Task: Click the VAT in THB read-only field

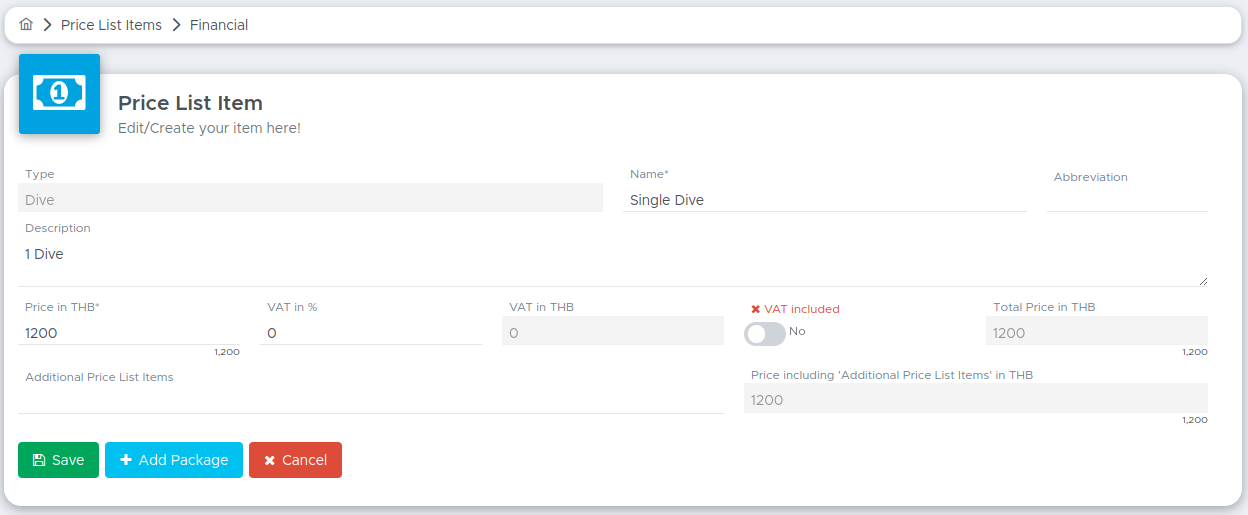Action: (613, 331)
